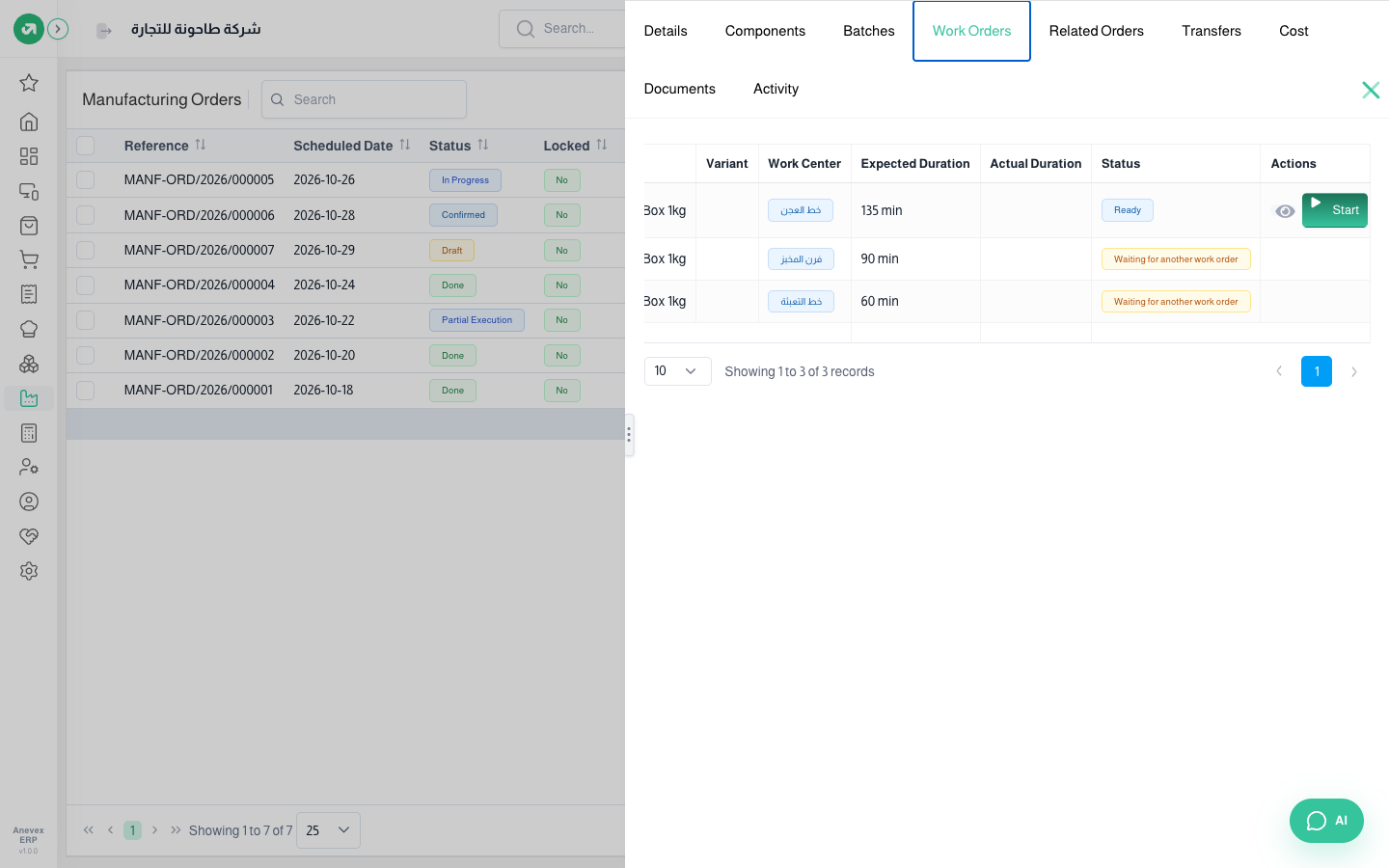Go to next page in Work Orders pagination
1389x868 pixels.
click(x=1354, y=371)
